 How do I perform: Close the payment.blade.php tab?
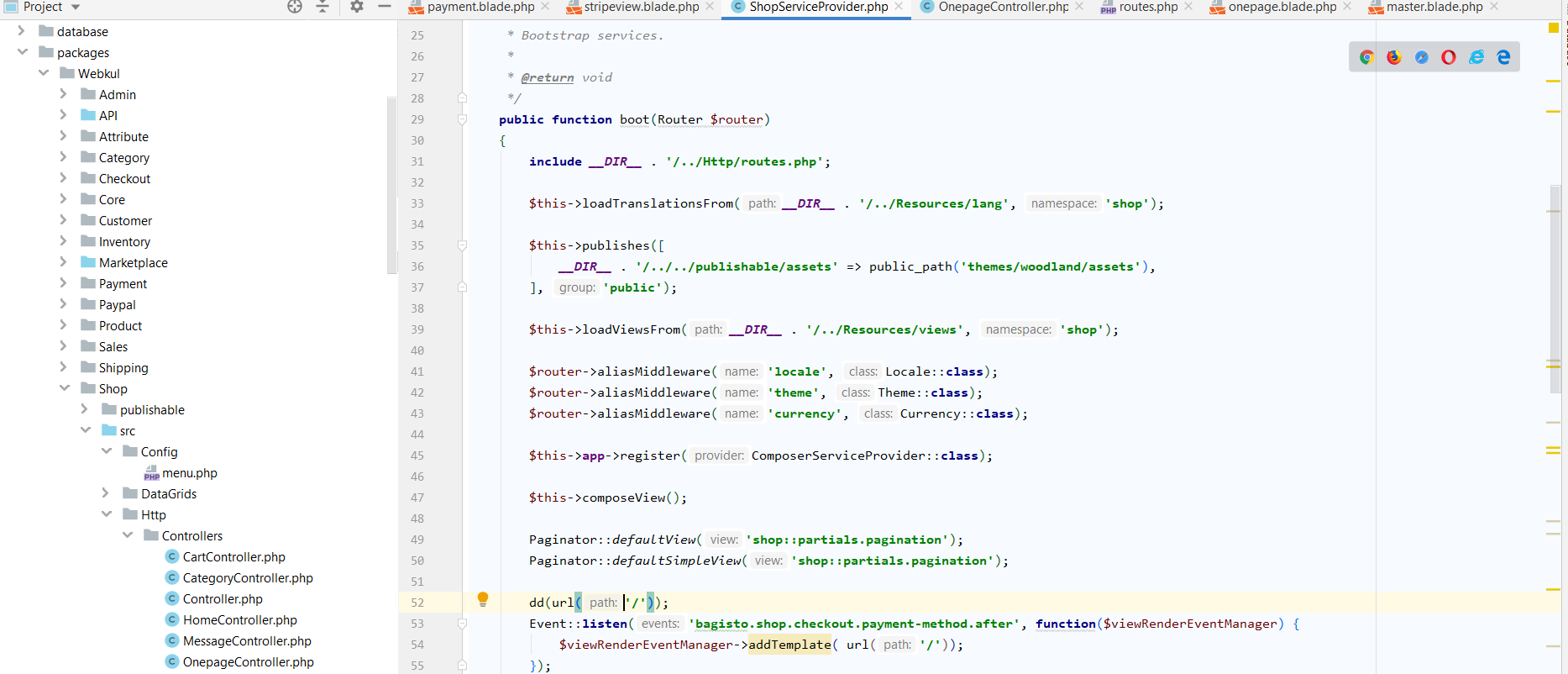545,7
